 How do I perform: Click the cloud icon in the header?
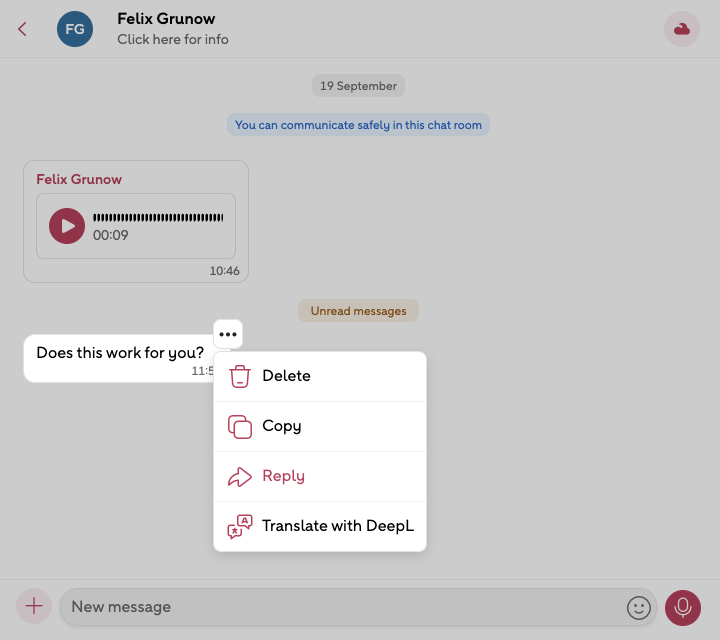[x=682, y=29]
